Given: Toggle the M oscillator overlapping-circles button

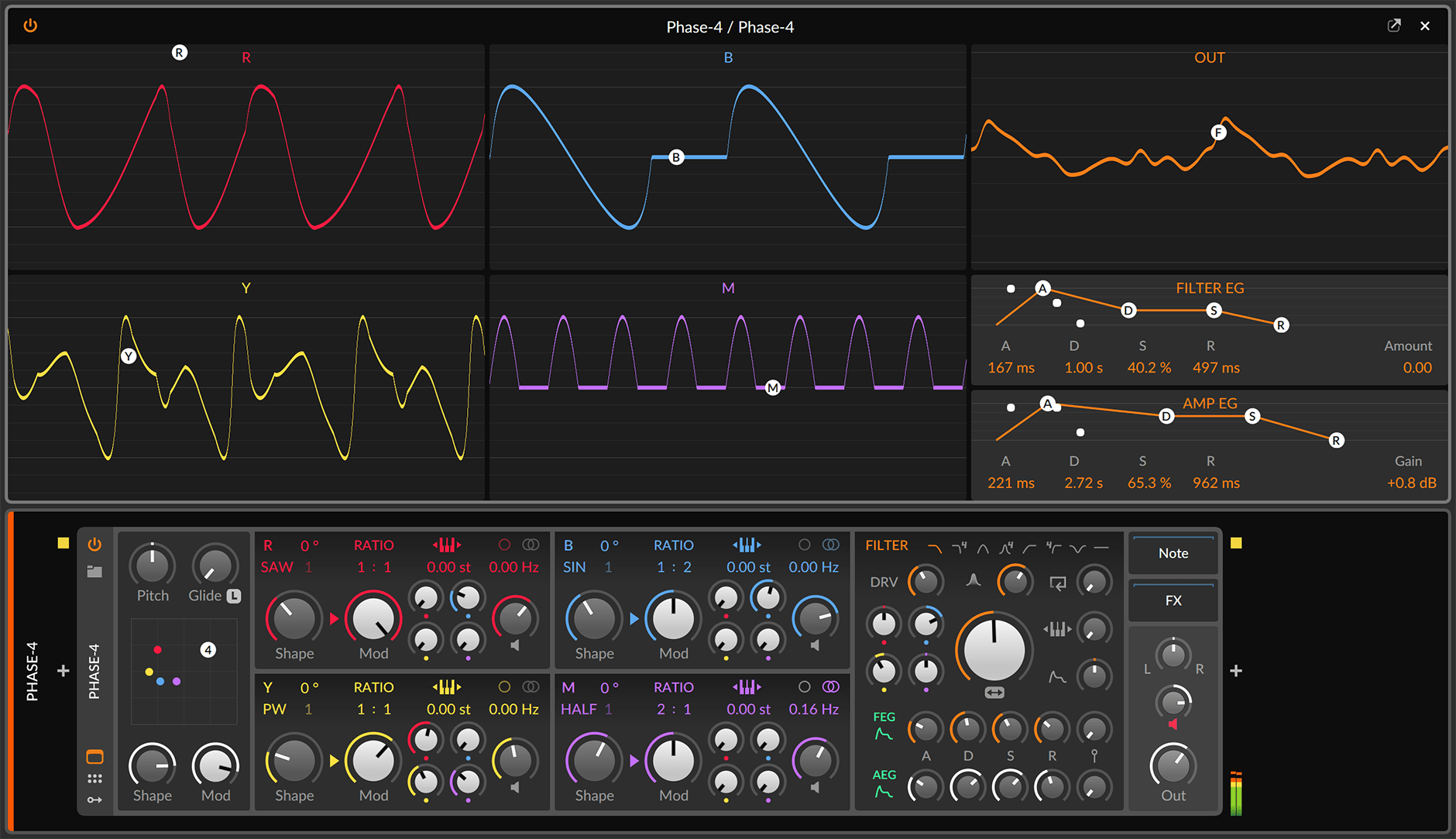Looking at the screenshot, I should (x=830, y=686).
